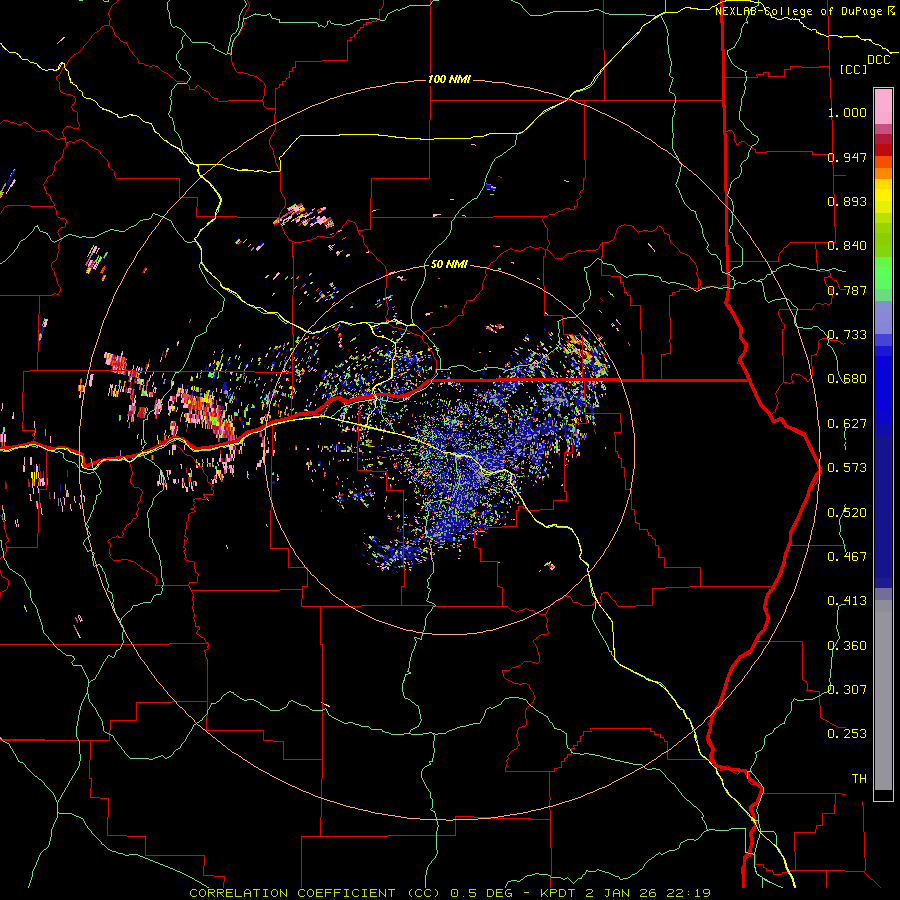Click the 0.573 color scale value
The image size is (900, 900).
point(847,468)
